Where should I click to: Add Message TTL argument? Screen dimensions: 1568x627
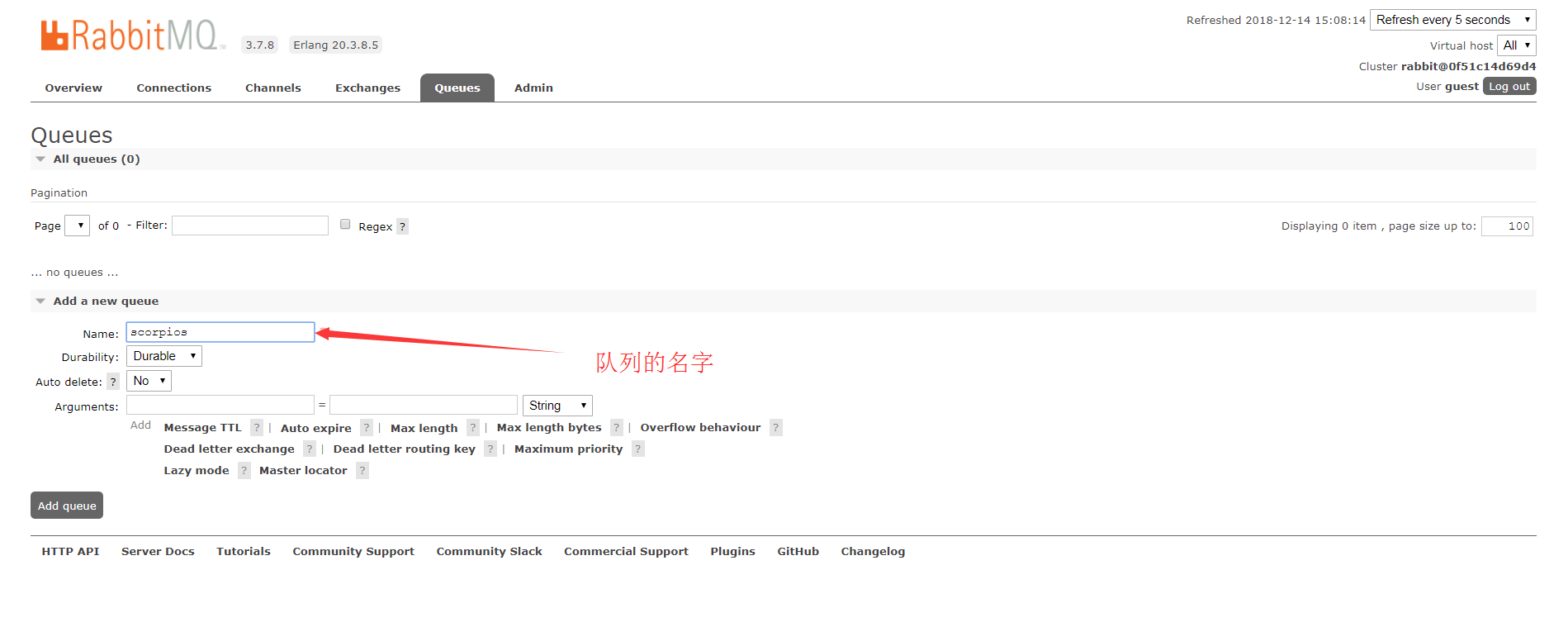tap(202, 427)
